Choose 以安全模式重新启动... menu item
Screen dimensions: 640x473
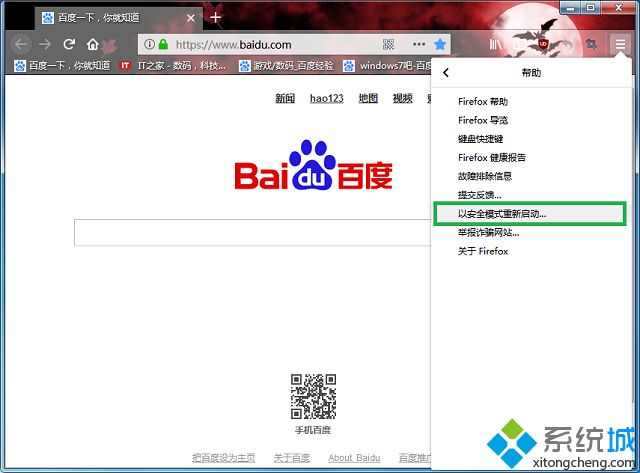pos(530,213)
